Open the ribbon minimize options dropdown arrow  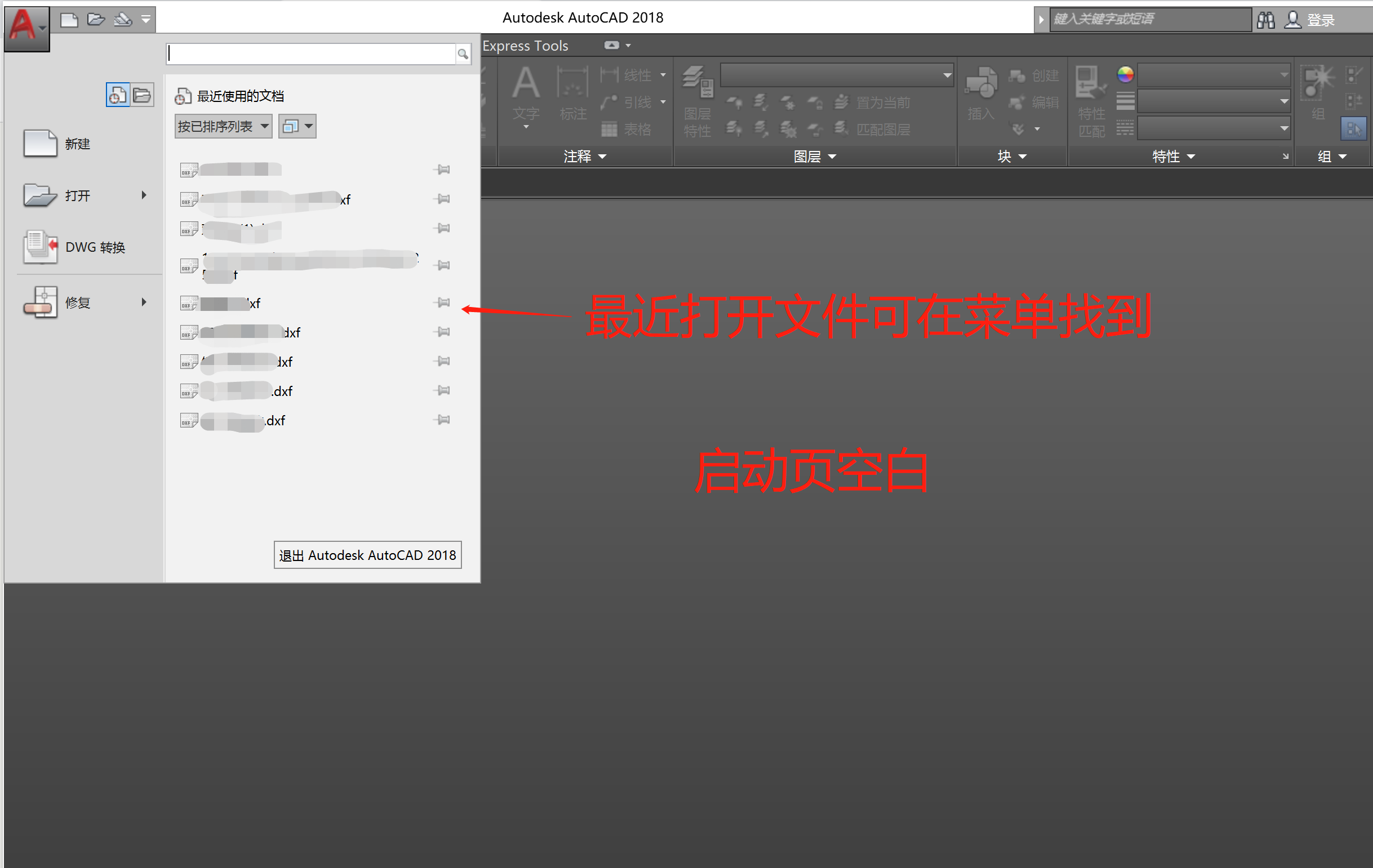click(628, 46)
